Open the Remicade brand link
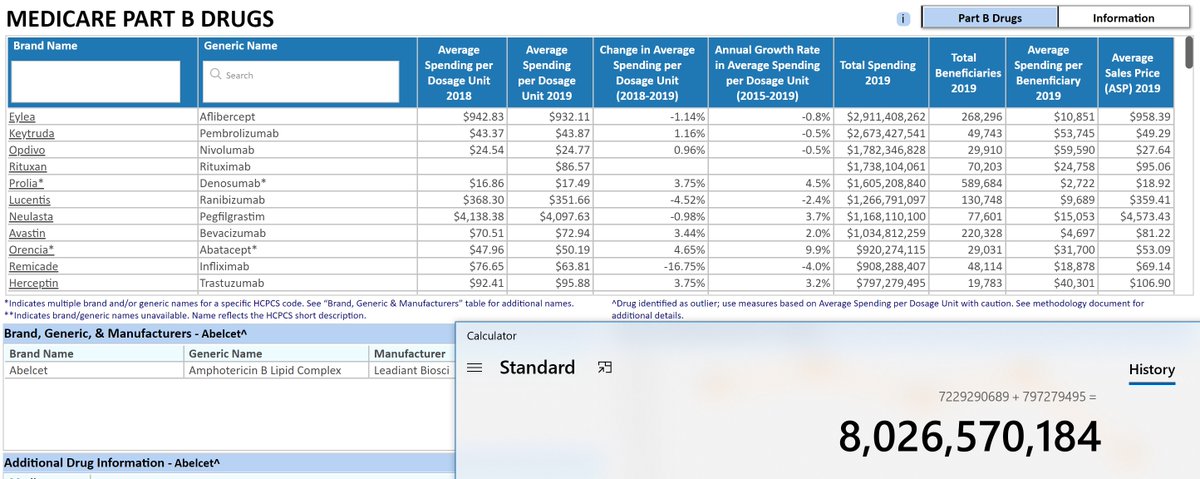This screenshot has width=1200, height=479. point(33,267)
